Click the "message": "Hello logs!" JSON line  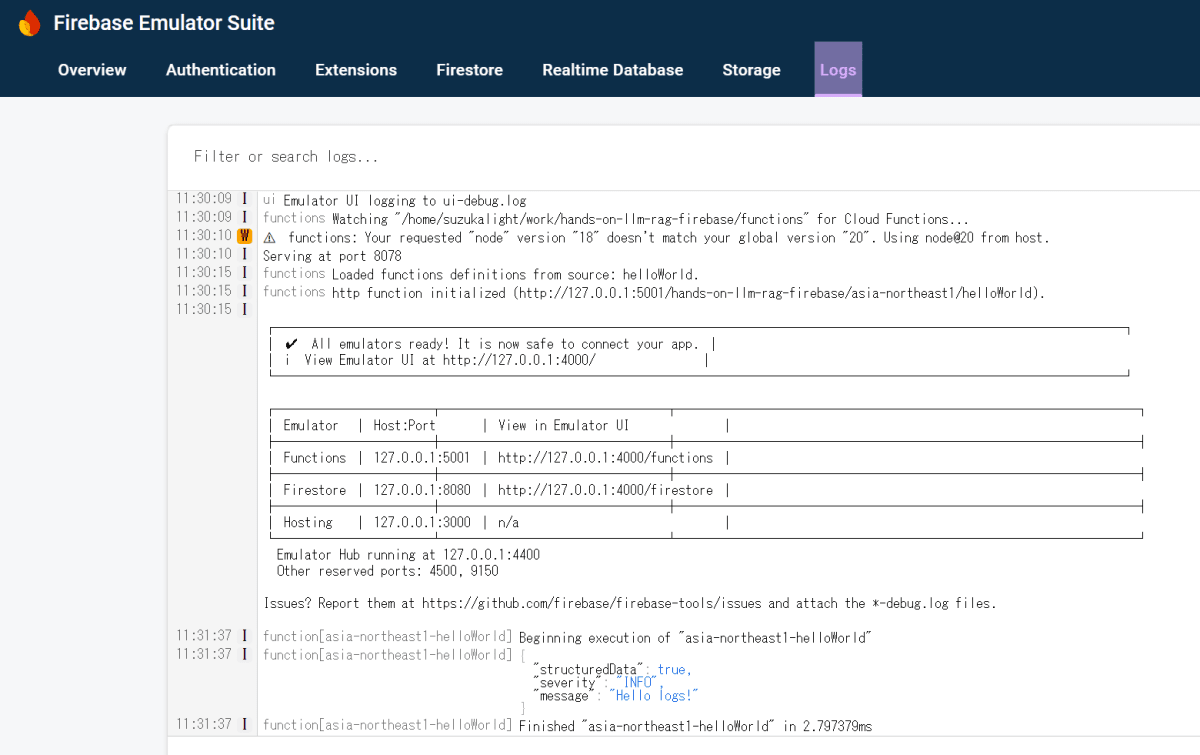[x=616, y=695]
